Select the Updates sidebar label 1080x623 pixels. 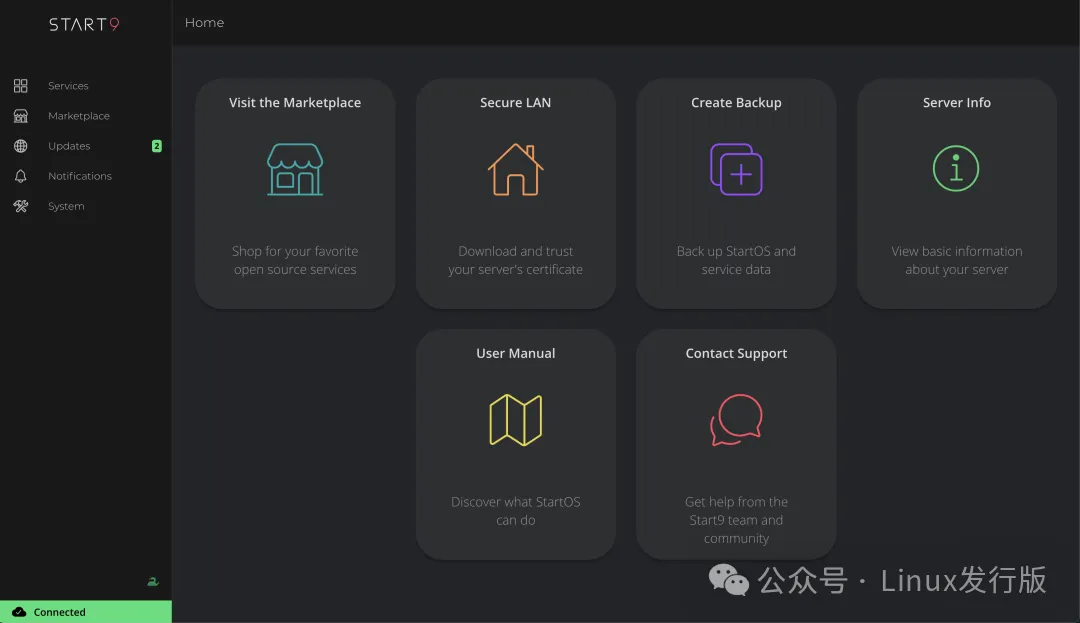(69, 146)
